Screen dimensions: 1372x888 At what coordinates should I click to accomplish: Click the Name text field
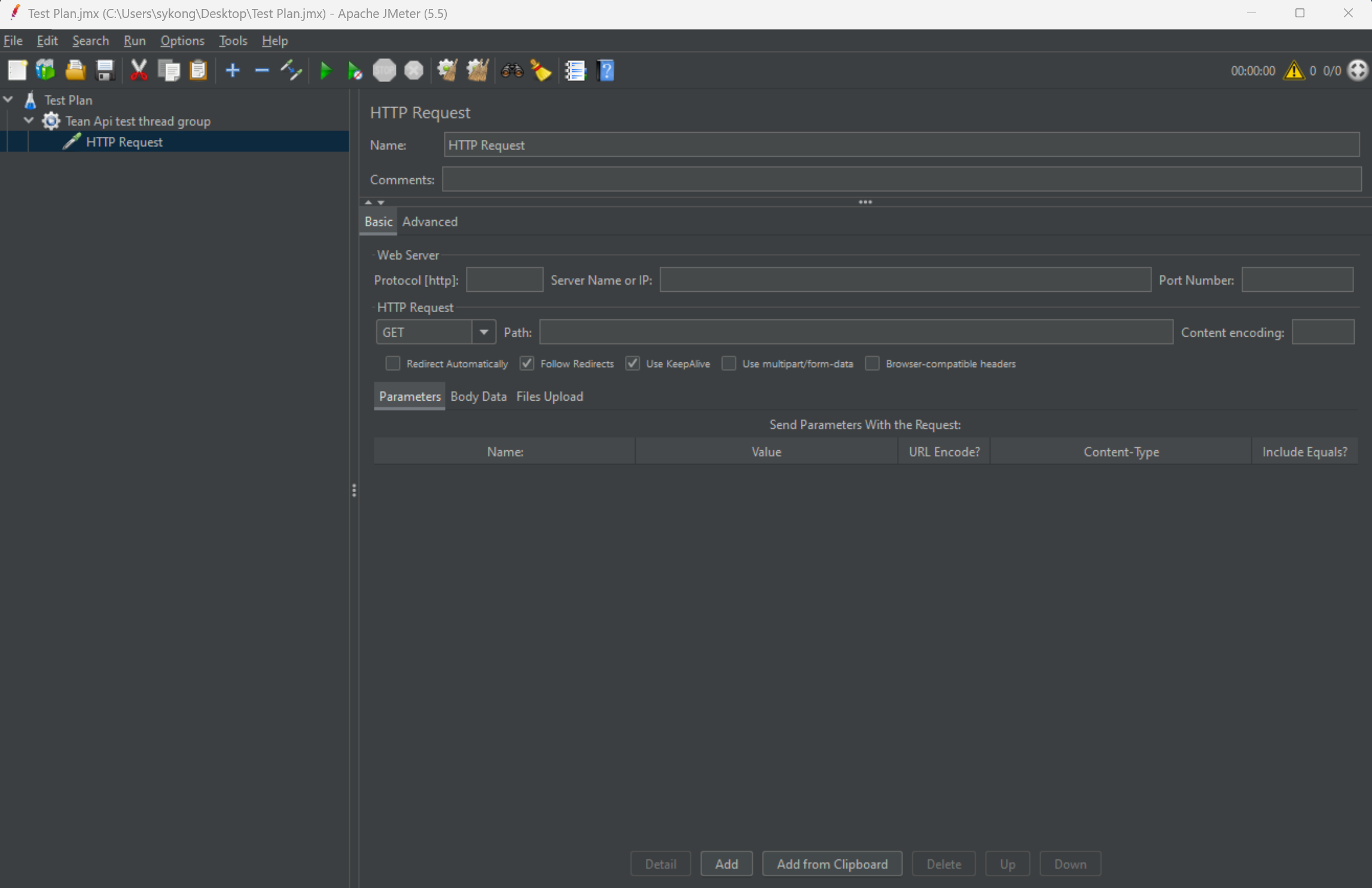click(901, 145)
